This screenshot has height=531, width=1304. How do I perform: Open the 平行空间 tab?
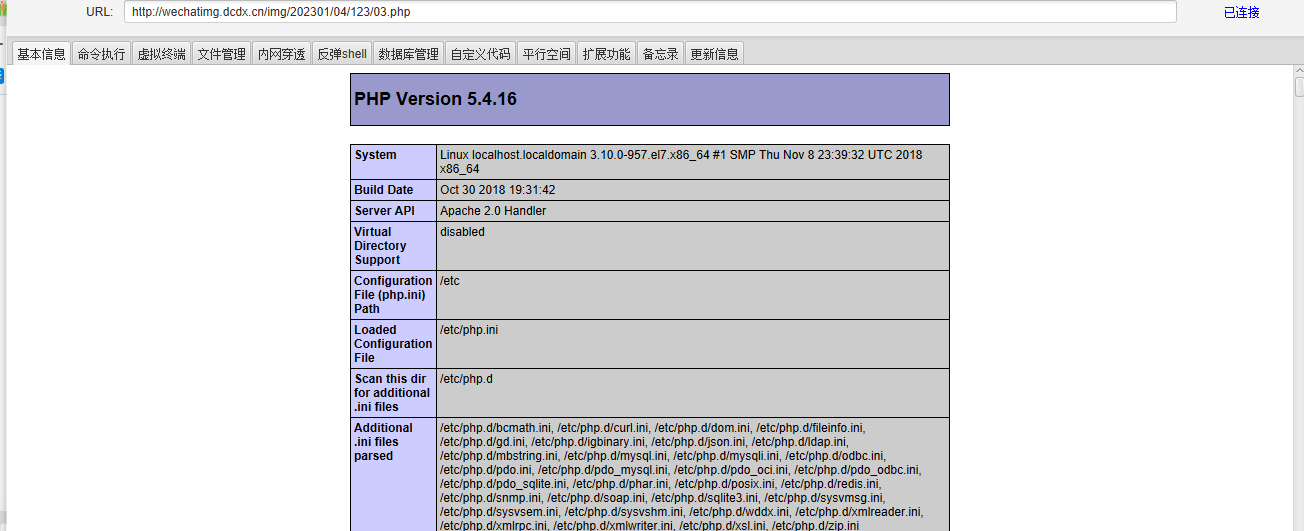point(547,54)
